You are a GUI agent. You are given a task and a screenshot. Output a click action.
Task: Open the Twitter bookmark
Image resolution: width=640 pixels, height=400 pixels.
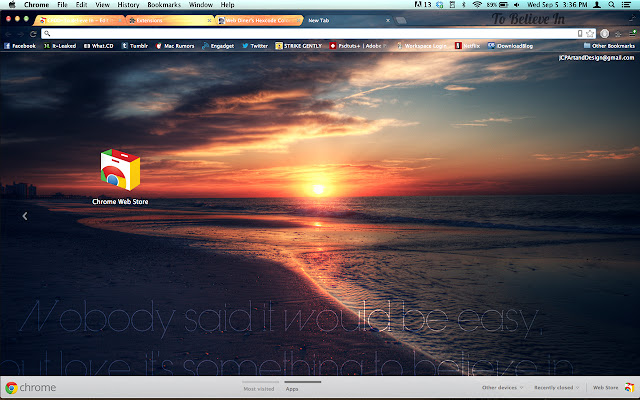tap(255, 46)
